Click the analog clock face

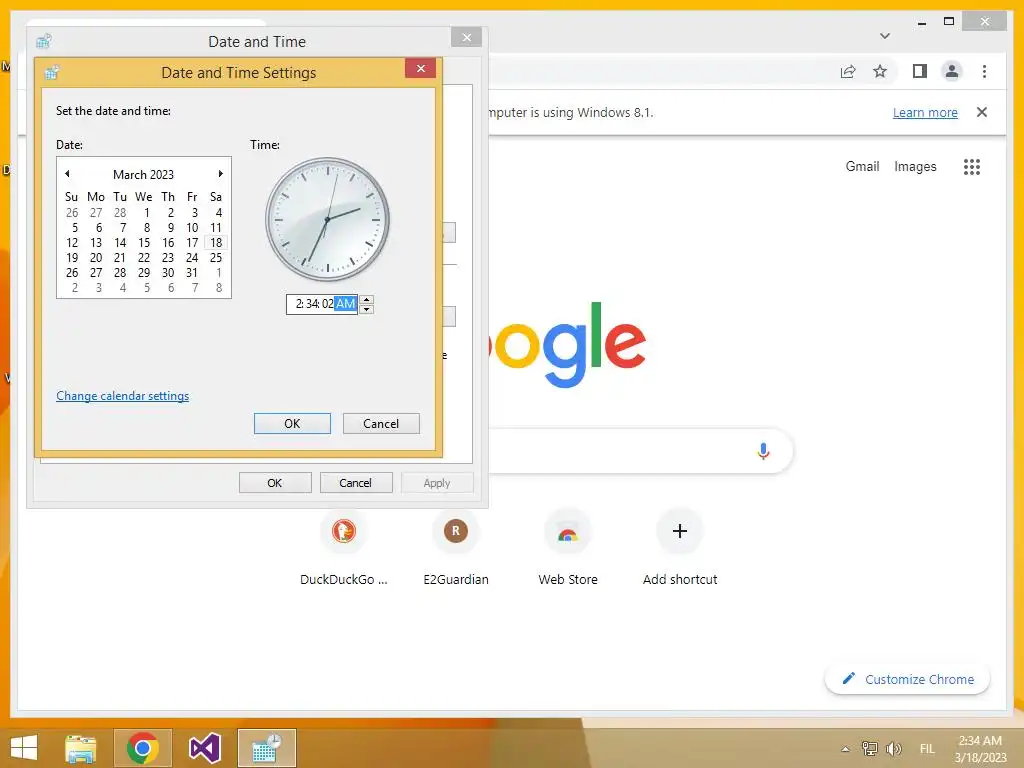[x=327, y=219]
